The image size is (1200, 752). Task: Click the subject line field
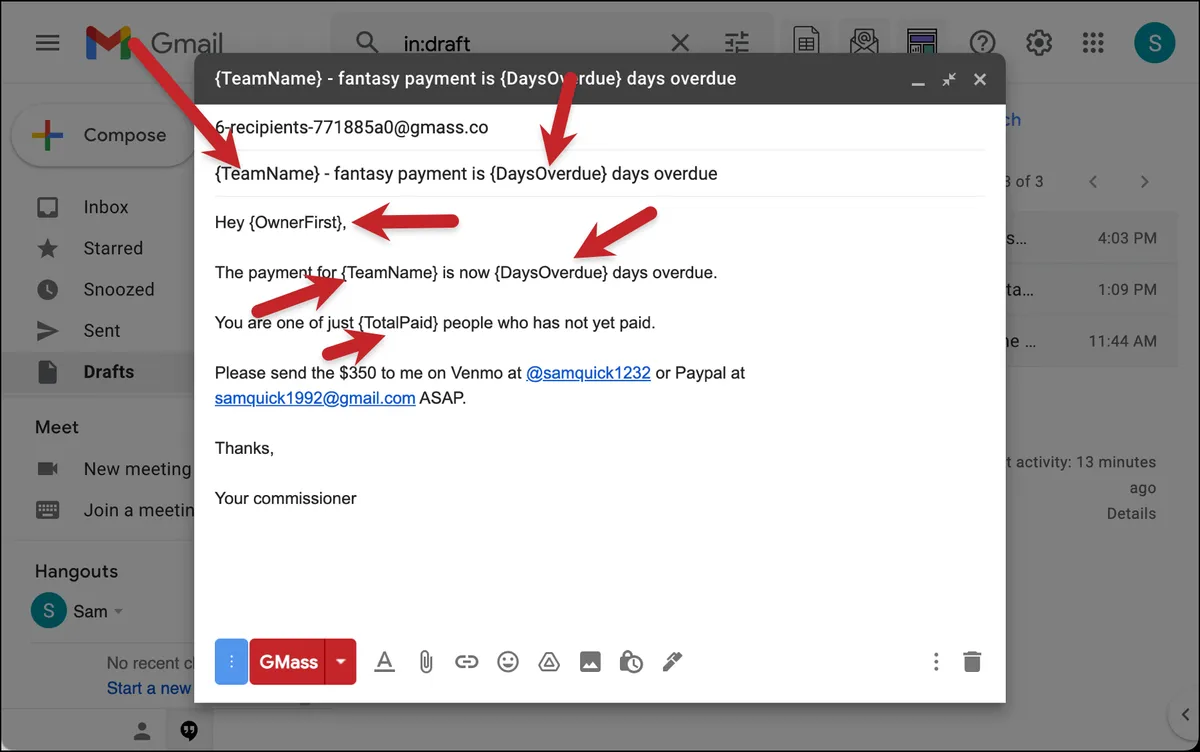pos(600,174)
